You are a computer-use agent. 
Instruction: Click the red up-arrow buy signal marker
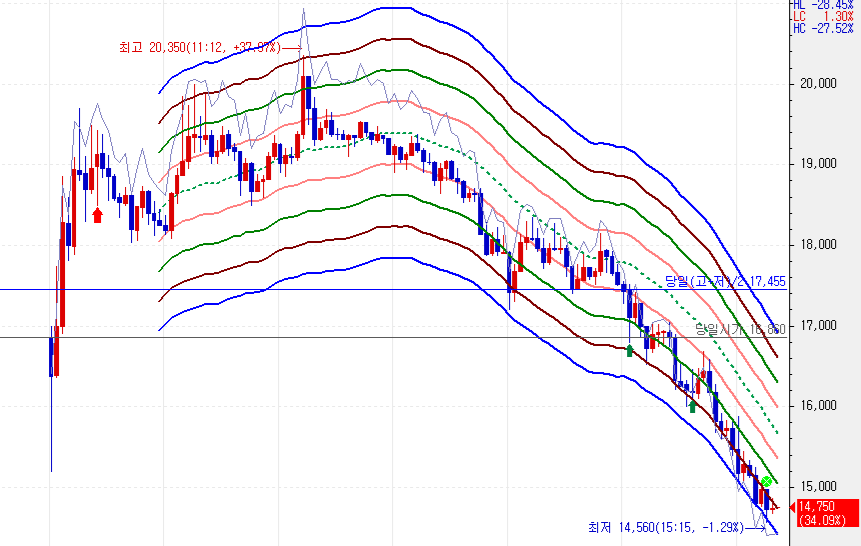pos(97,215)
